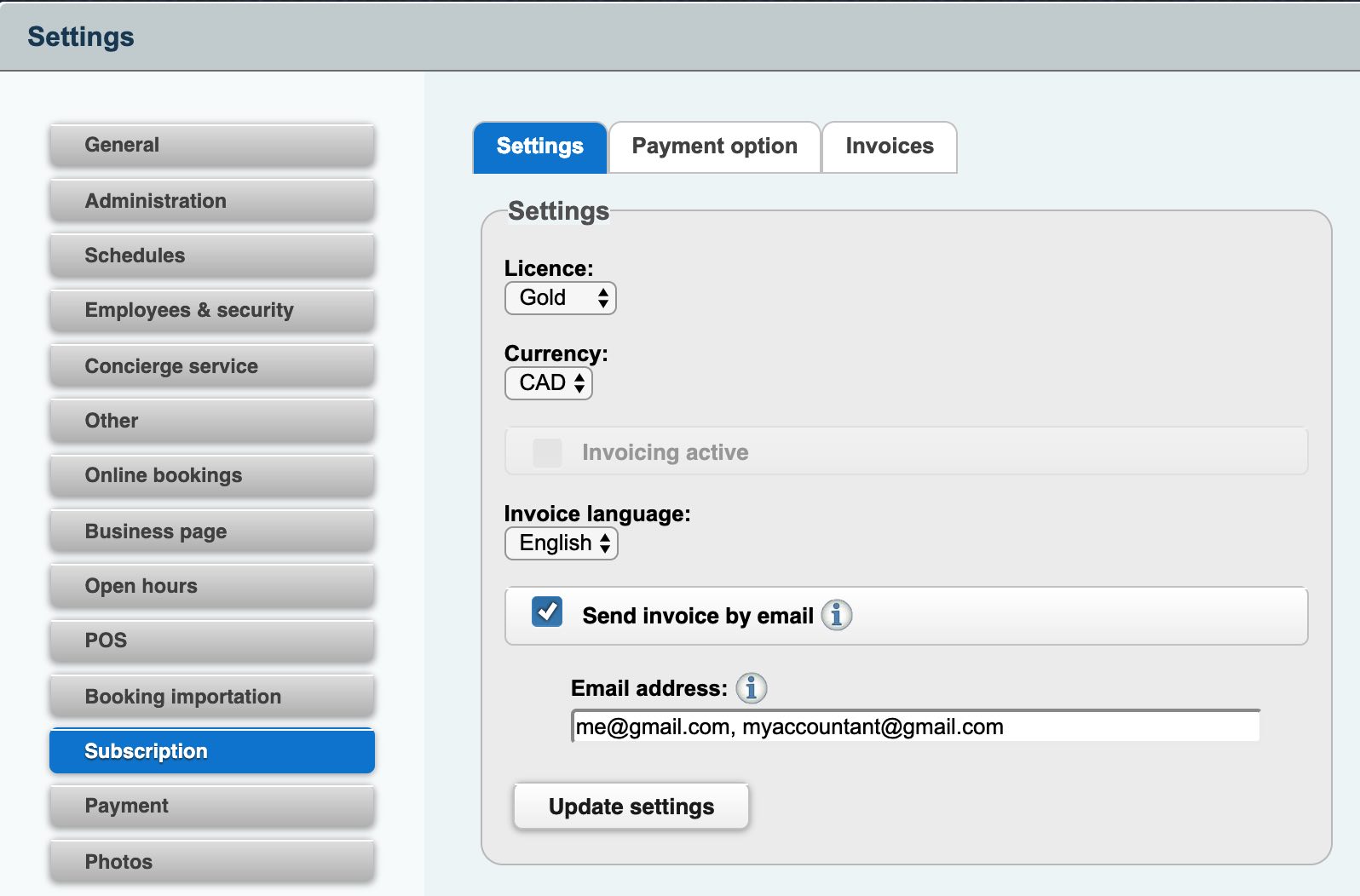1360x896 pixels.
Task: Select the Other sidebar item
Action: [x=212, y=422]
